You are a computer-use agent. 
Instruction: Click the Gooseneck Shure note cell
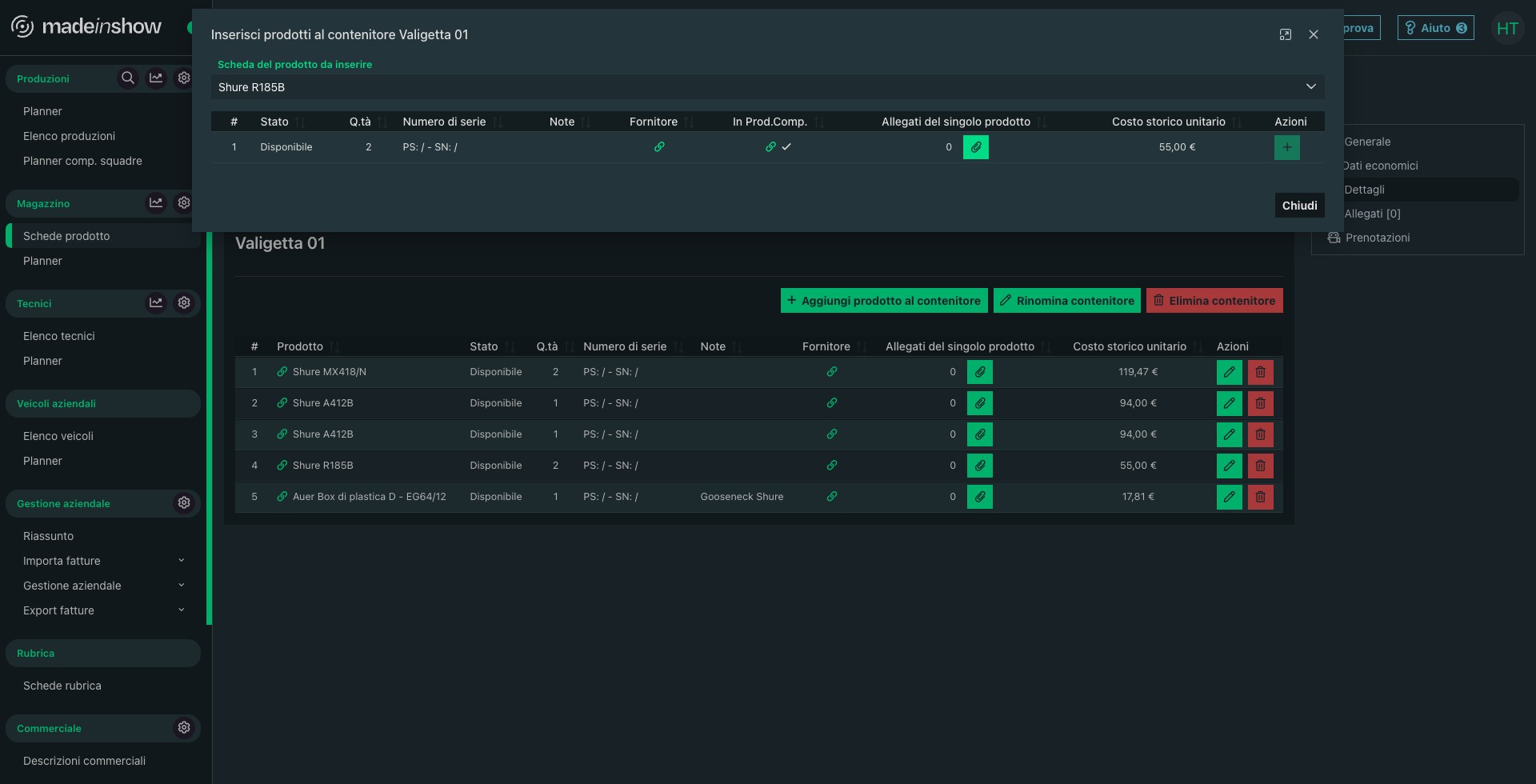point(742,497)
